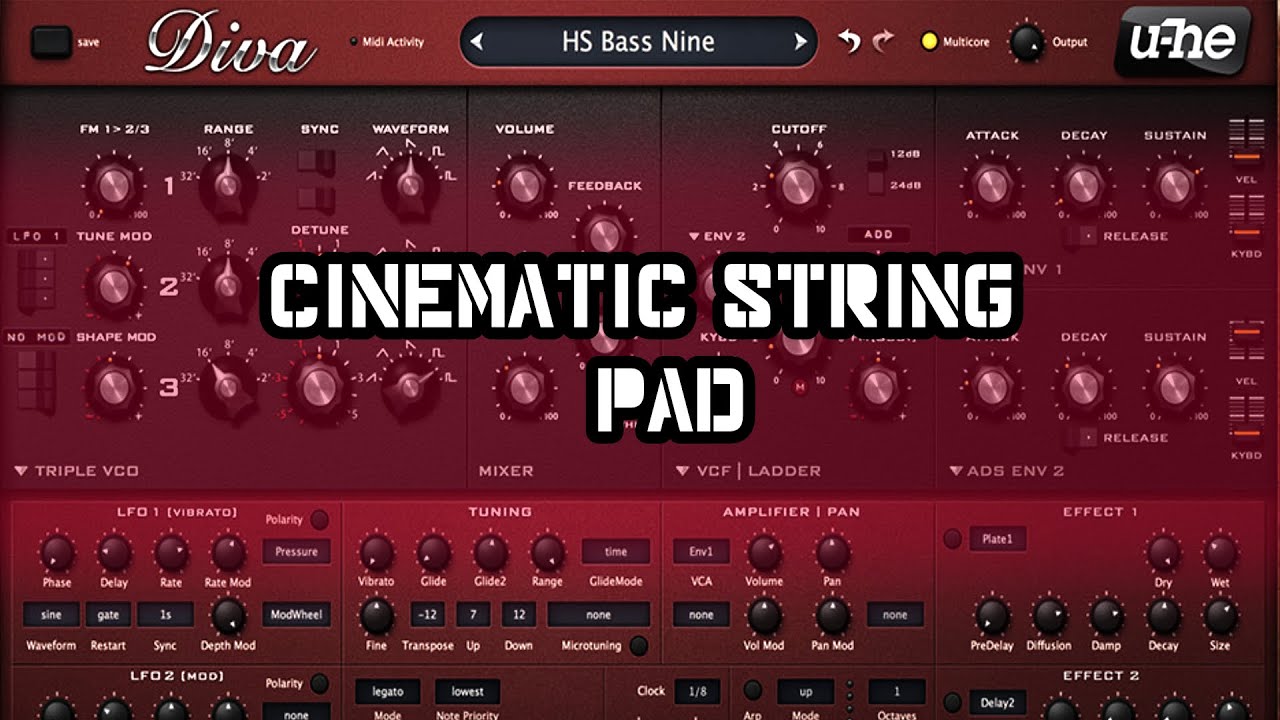Click oscillator 1 Waveform knob
The width and height of the screenshot is (1280, 720).
[x=409, y=184]
